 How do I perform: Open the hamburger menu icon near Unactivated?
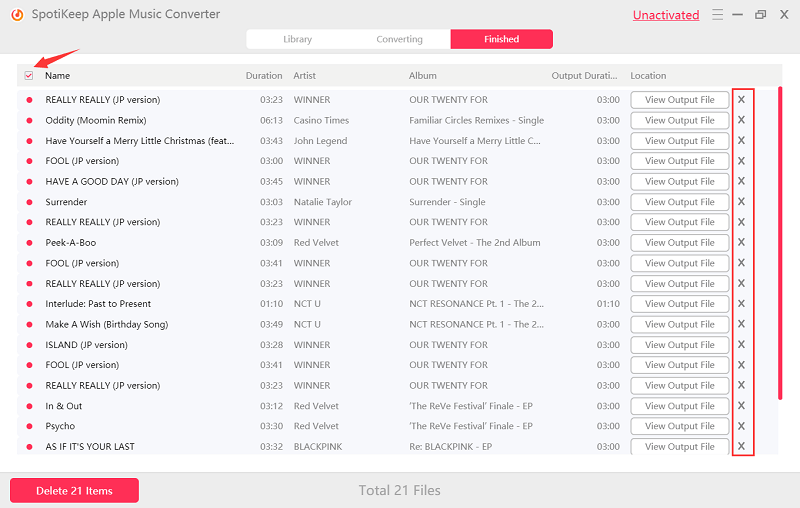717,15
